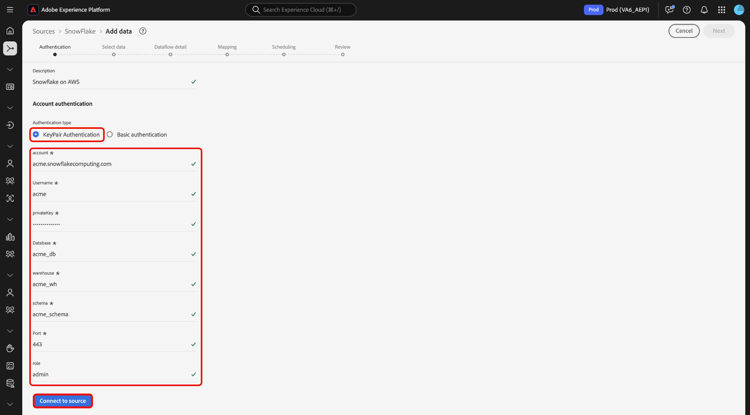The width and height of the screenshot is (750, 415).
Task: Open the circular arrow-in sidebar icon
Action: point(10,125)
